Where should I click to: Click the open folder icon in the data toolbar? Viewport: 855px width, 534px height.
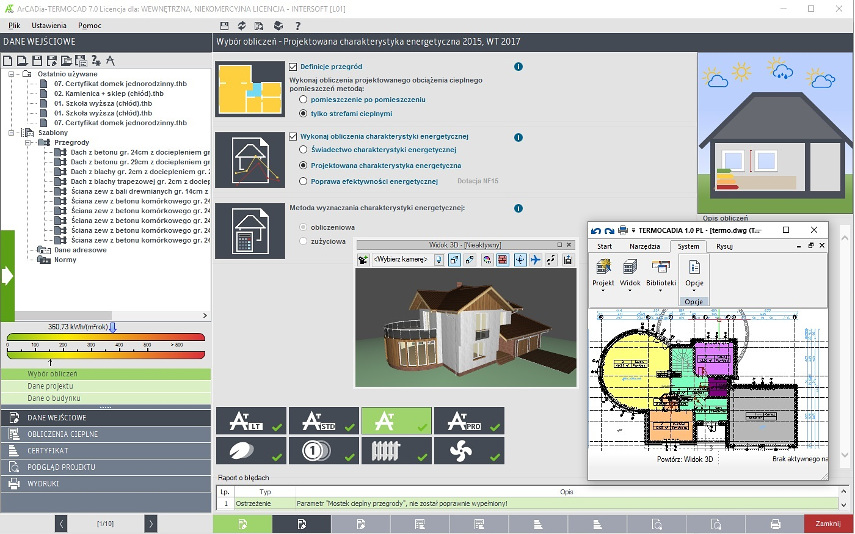click(x=67, y=61)
